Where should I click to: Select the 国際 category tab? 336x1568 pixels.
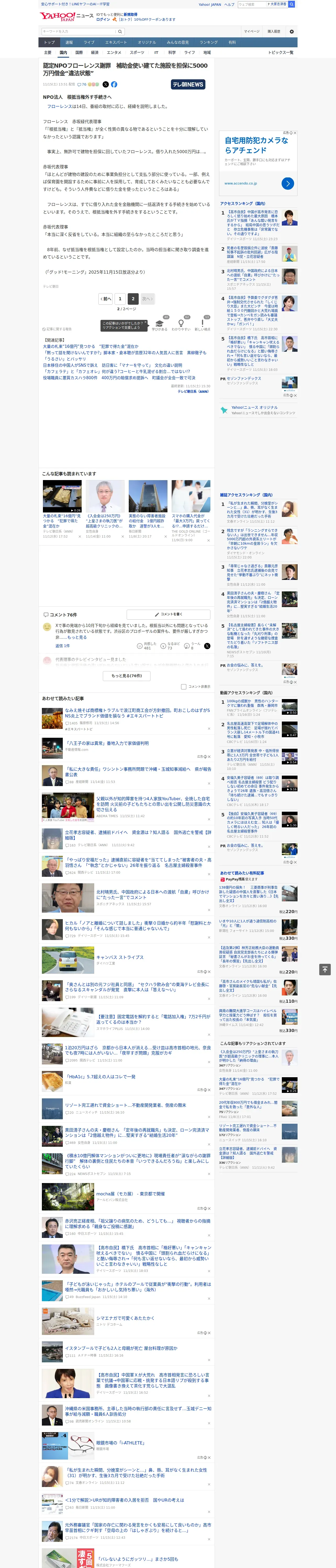tap(79, 52)
